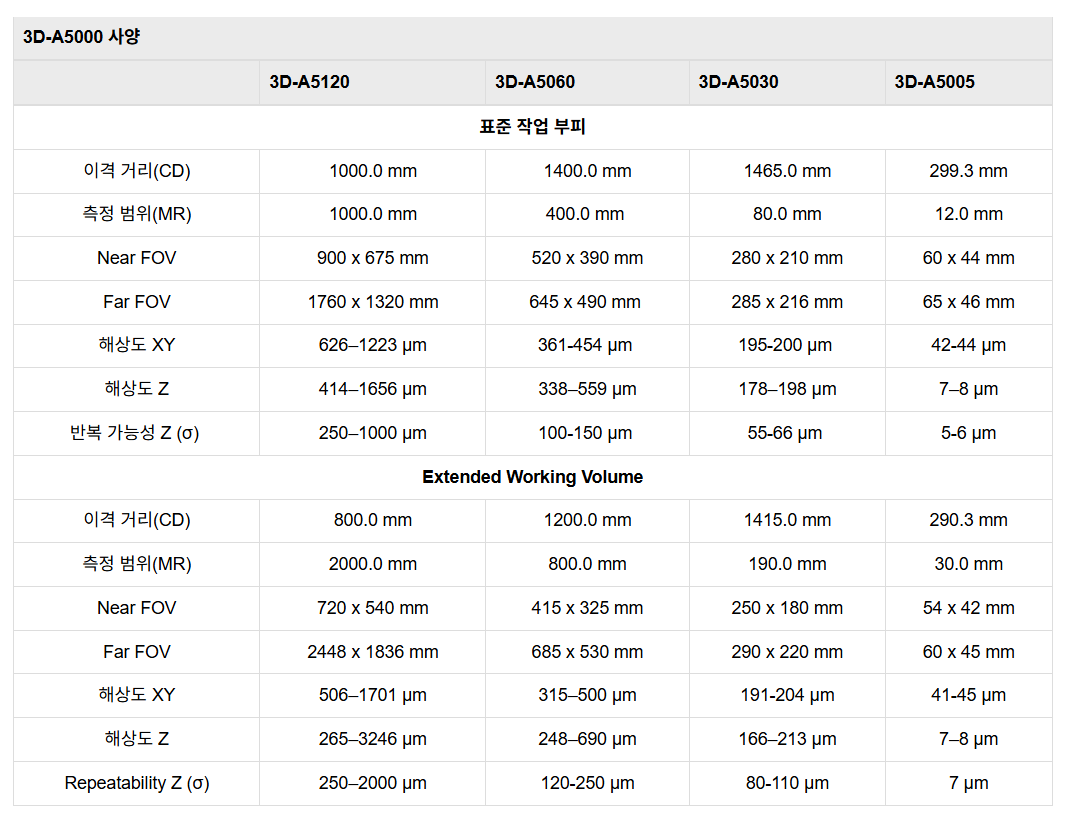Select the 299.3 mm cell
Screen dimensions: 1074x821
click(x=968, y=171)
